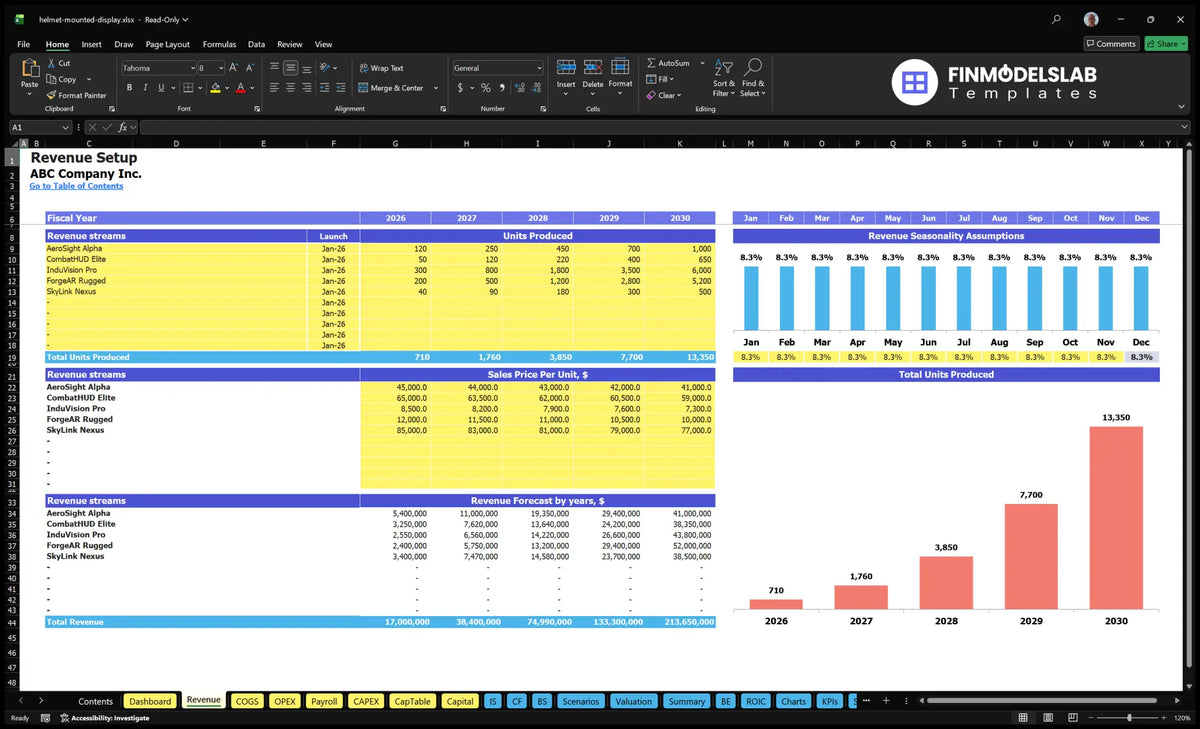Open the Tahoma font name dropdown
This screenshot has height=729, width=1200.
(x=192, y=68)
